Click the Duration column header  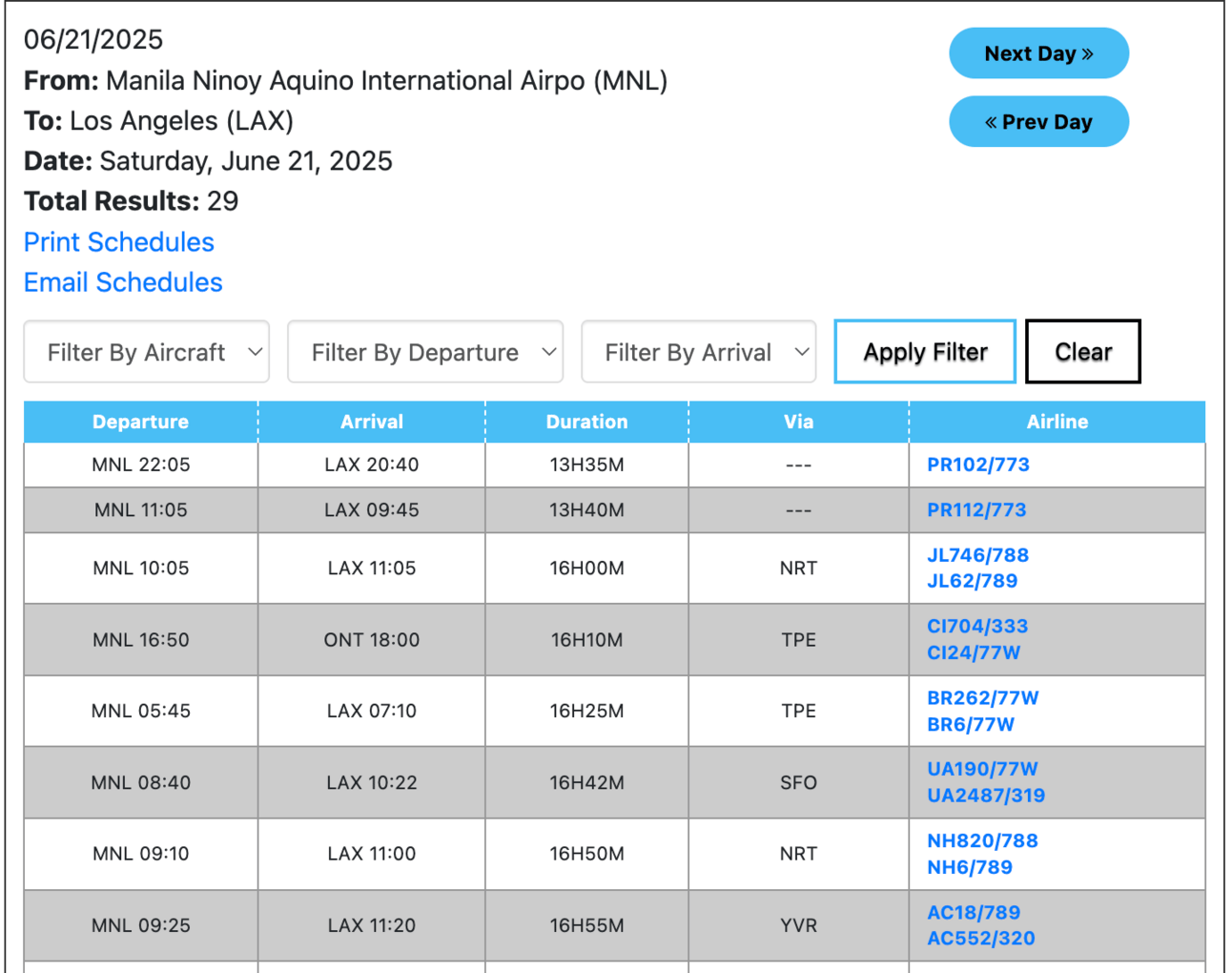(x=586, y=422)
